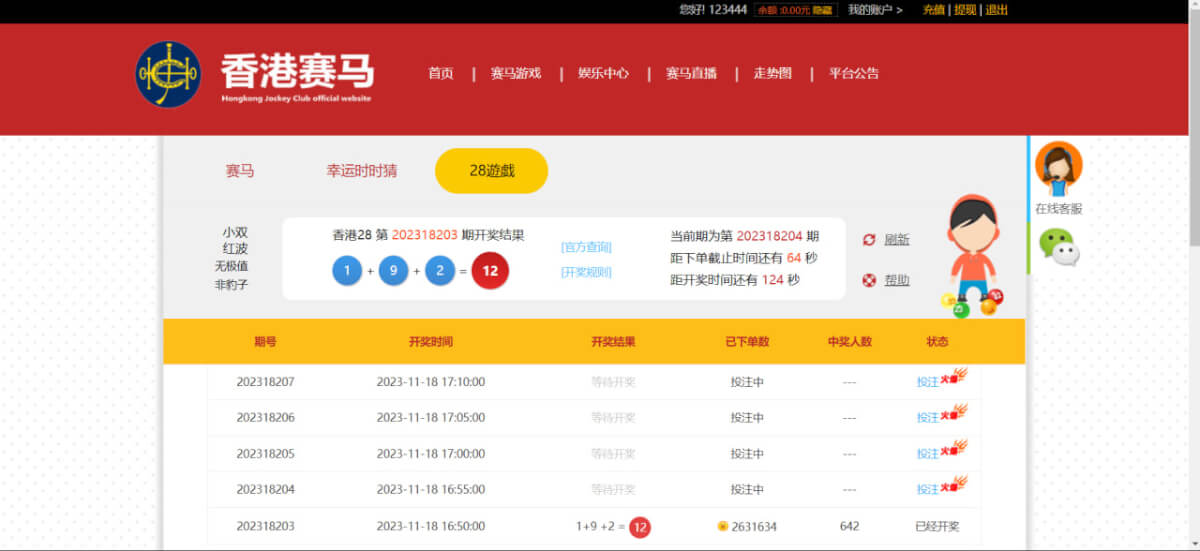
Task: Toggle 隐藏 to hide the account balance
Action: click(822, 10)
